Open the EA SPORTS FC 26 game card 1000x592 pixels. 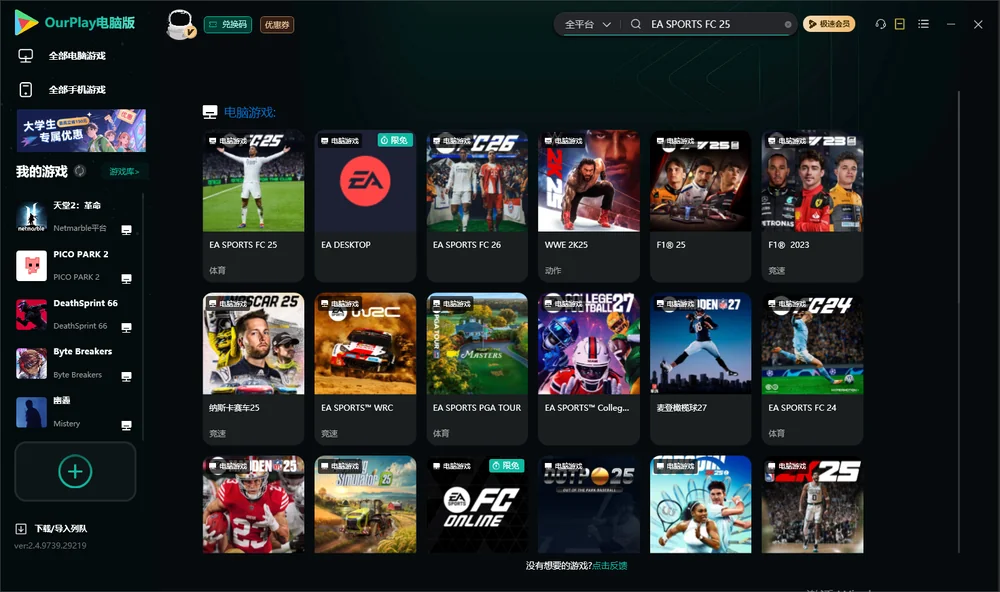(x=477, y=206)
